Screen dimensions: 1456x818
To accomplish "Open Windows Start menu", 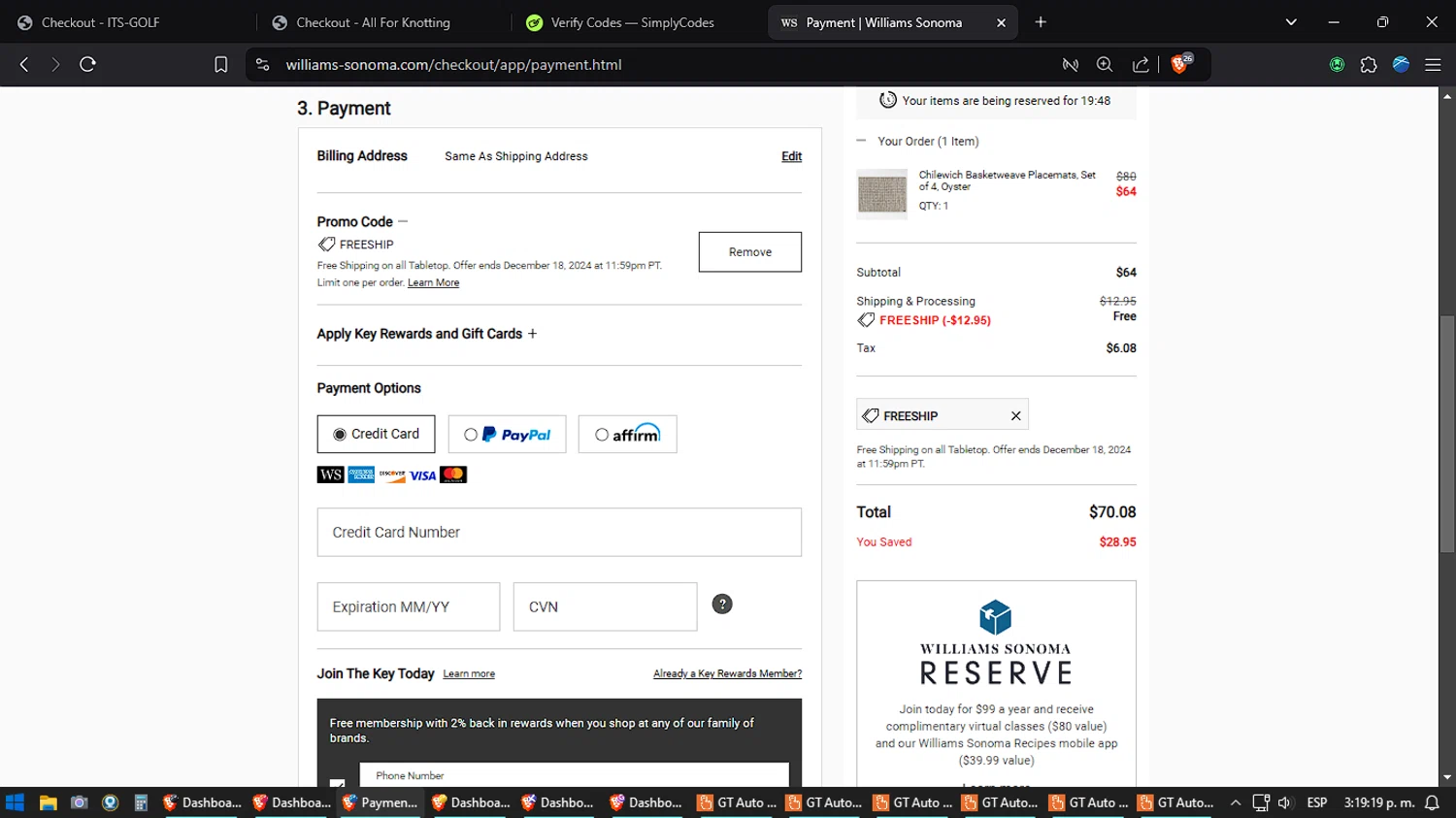I will pyautogui.click(x=15, y=802).
